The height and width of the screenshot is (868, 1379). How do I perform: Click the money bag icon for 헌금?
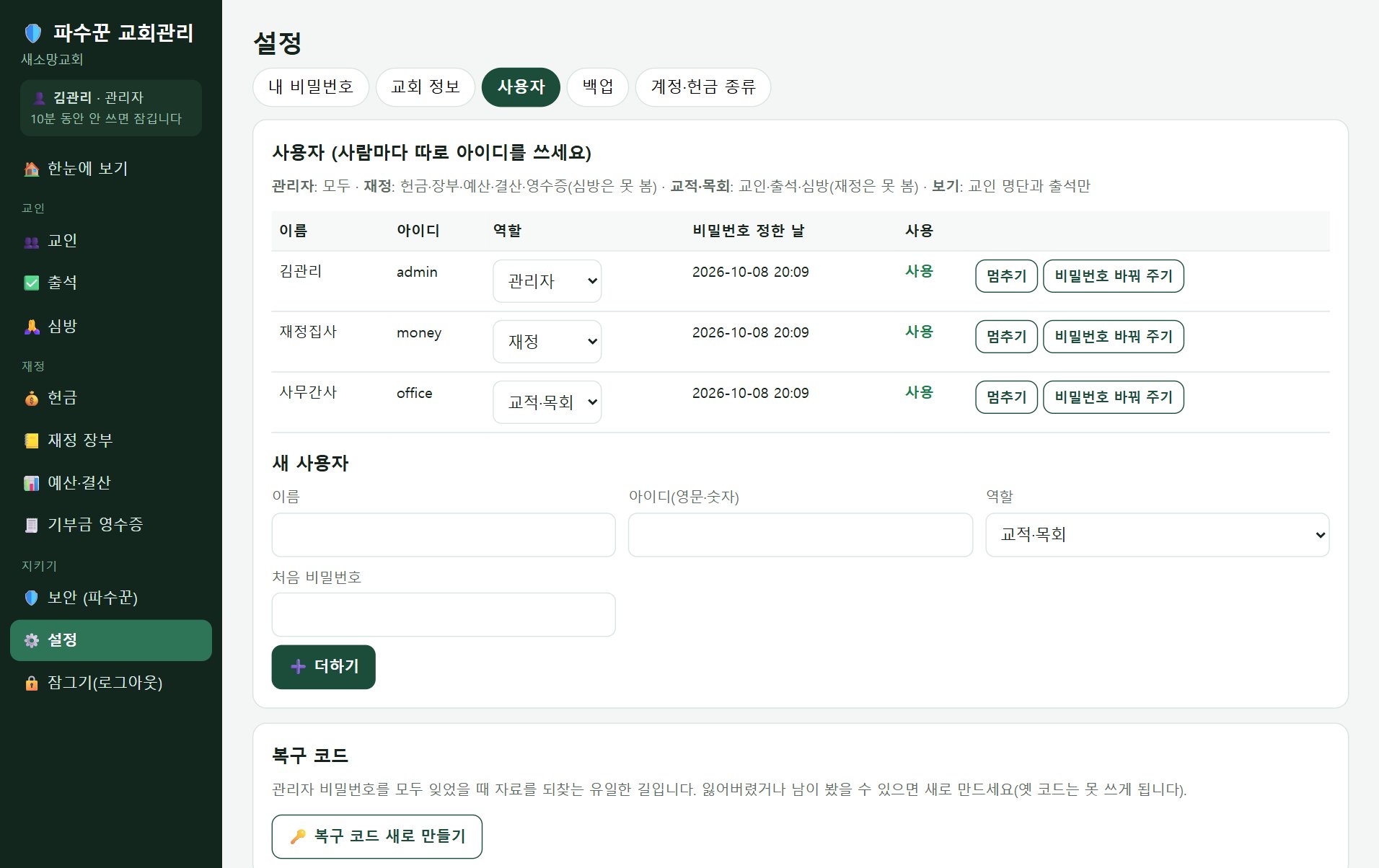point(32,398)
